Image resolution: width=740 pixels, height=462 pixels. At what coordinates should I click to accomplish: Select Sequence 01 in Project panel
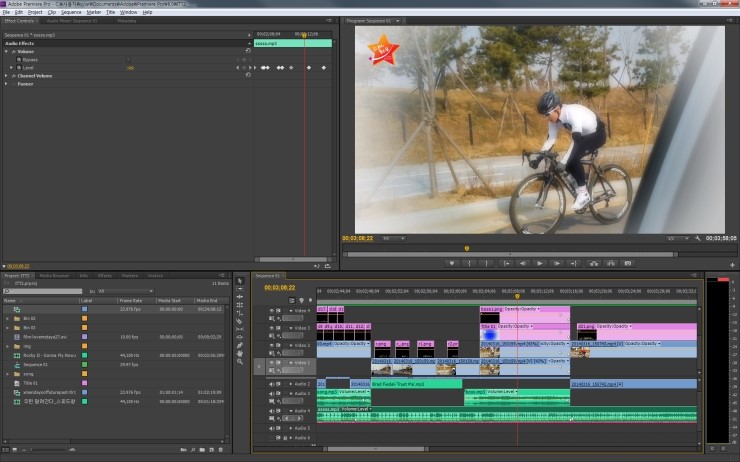click(x=35, y=364)
